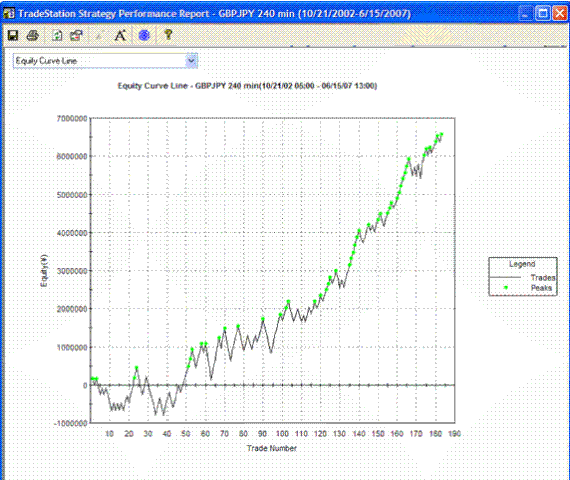This screenshot has height=480, width=570.
Task: Click the chart title 'Equity Curve Line - GBPJPY 240 min'
Action: point(247,86)
